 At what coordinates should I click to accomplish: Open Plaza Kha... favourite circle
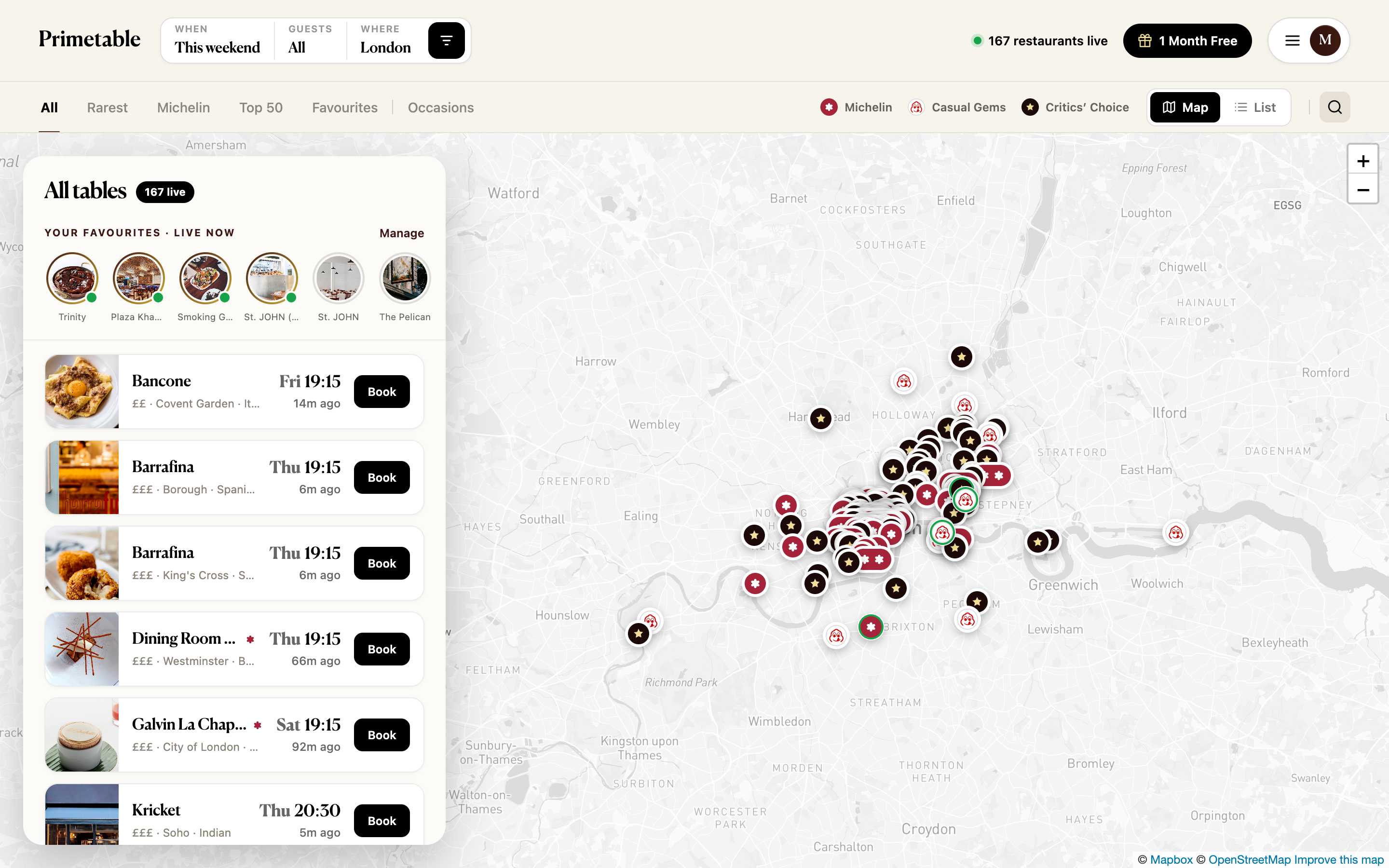(138, 278)
